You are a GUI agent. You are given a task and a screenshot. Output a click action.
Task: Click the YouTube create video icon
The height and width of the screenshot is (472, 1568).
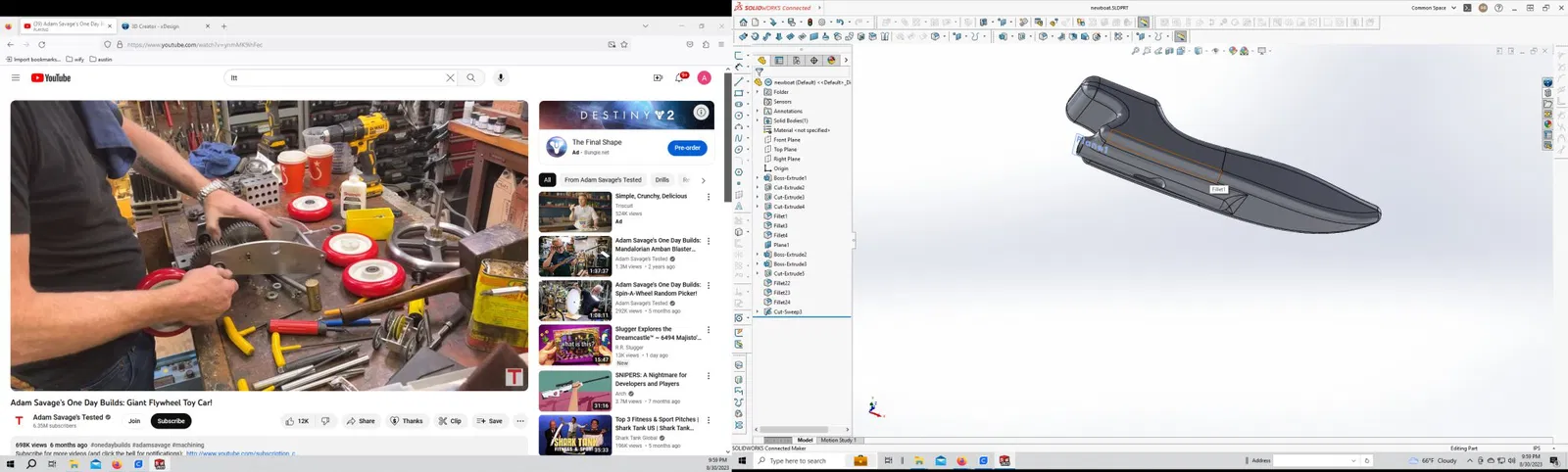tap(658, 78)
